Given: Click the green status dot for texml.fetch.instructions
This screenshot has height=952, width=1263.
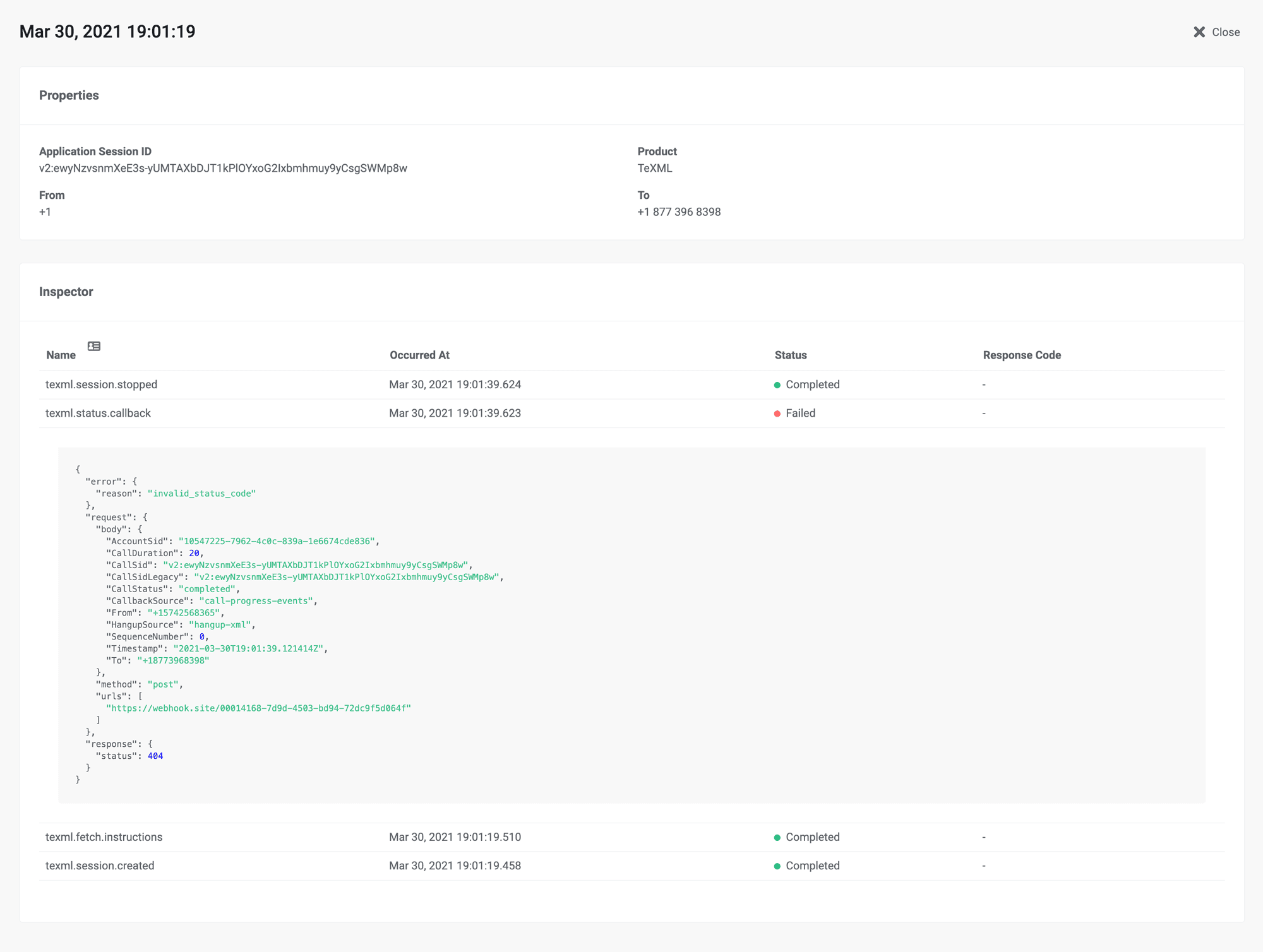Looking at the screenshot, I should [x=777, y=838].
